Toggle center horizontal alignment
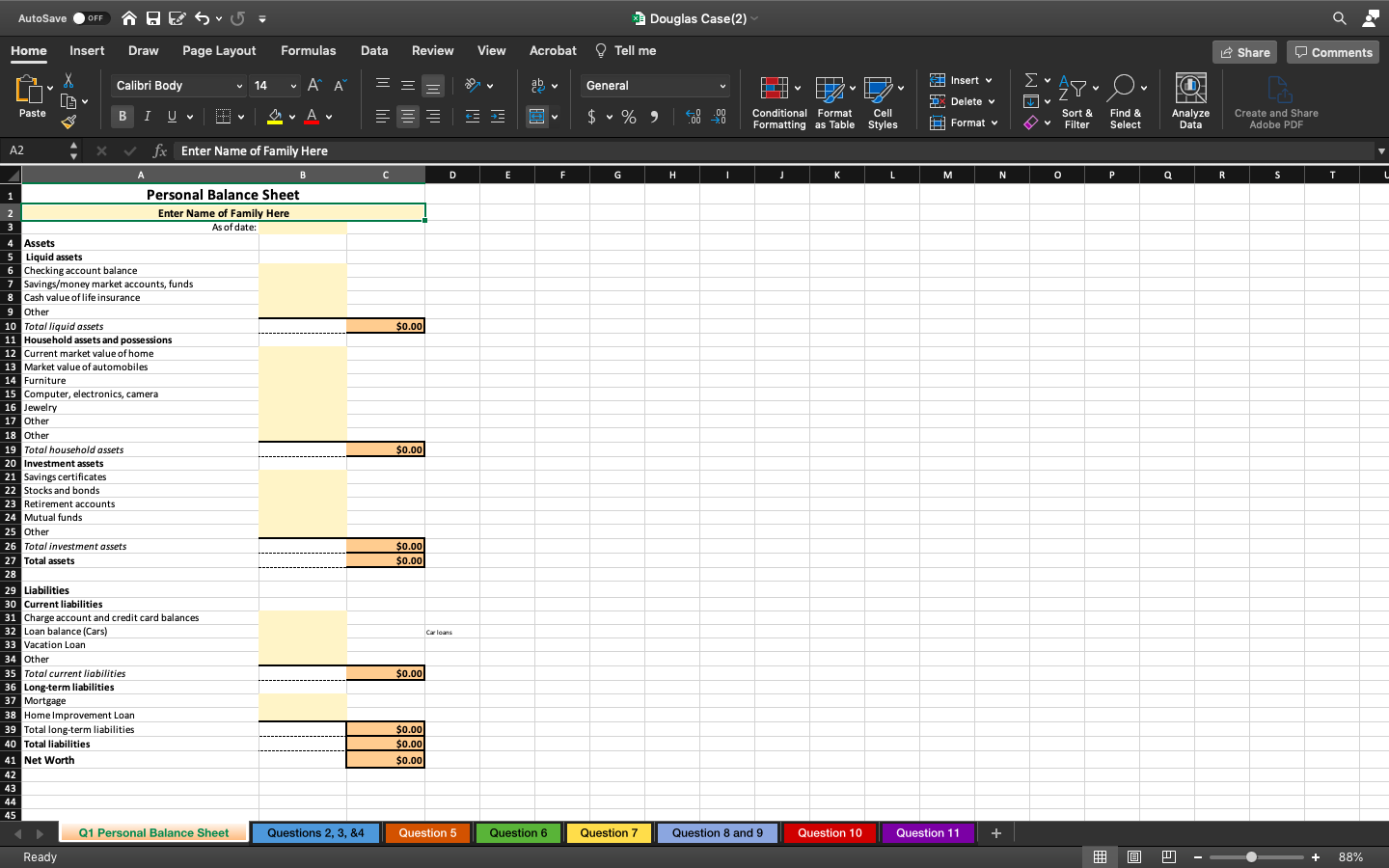This screenshot has height=868, width=1389. pyautogui.click(x=408, y=117)
